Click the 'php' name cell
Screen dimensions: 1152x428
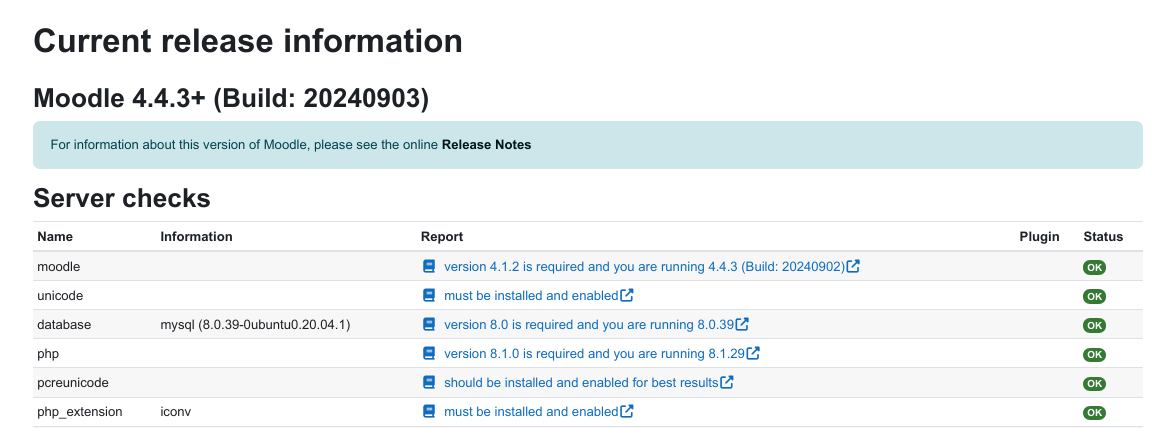[48, 354]
